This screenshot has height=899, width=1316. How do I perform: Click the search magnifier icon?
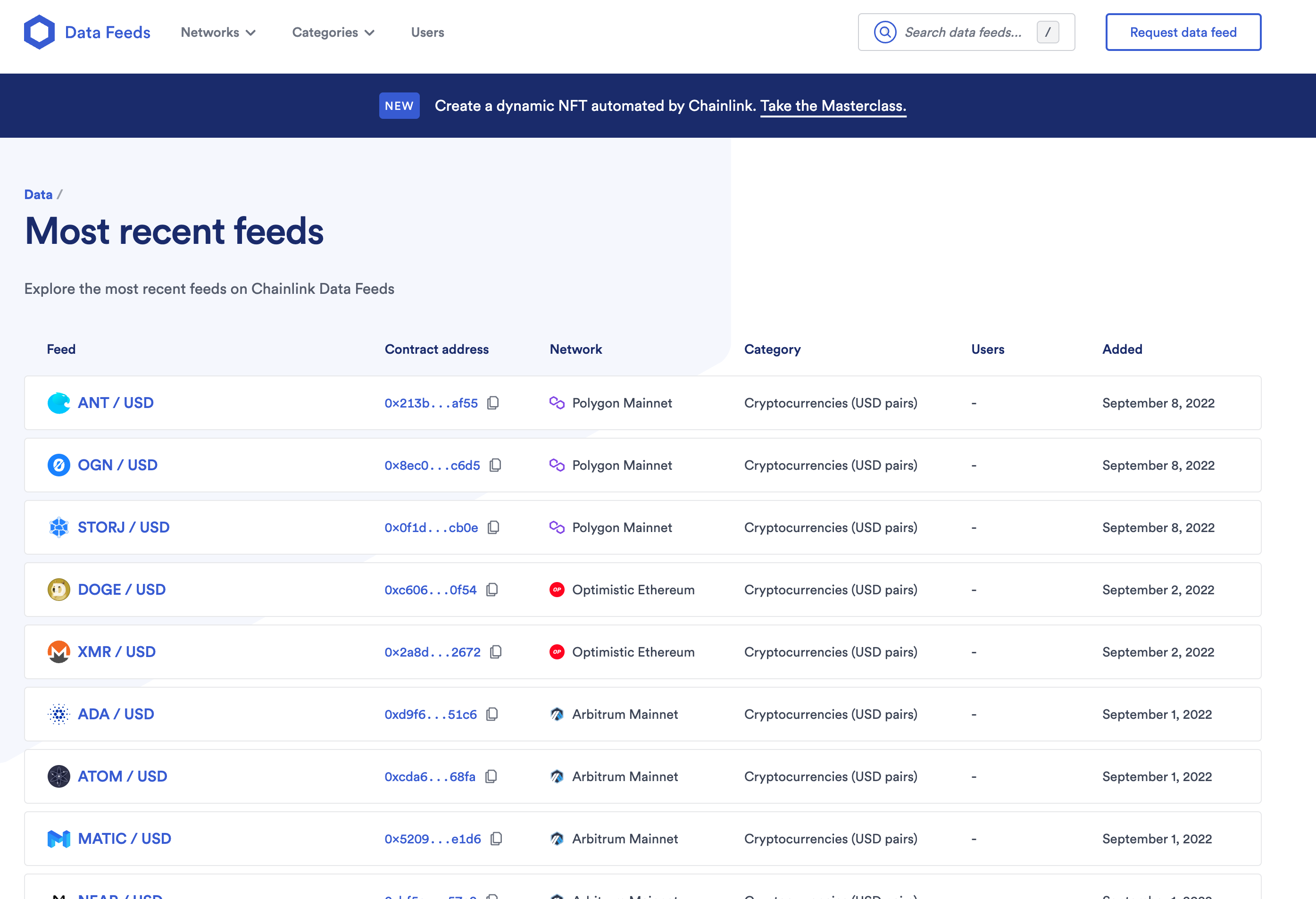(884, 32)
